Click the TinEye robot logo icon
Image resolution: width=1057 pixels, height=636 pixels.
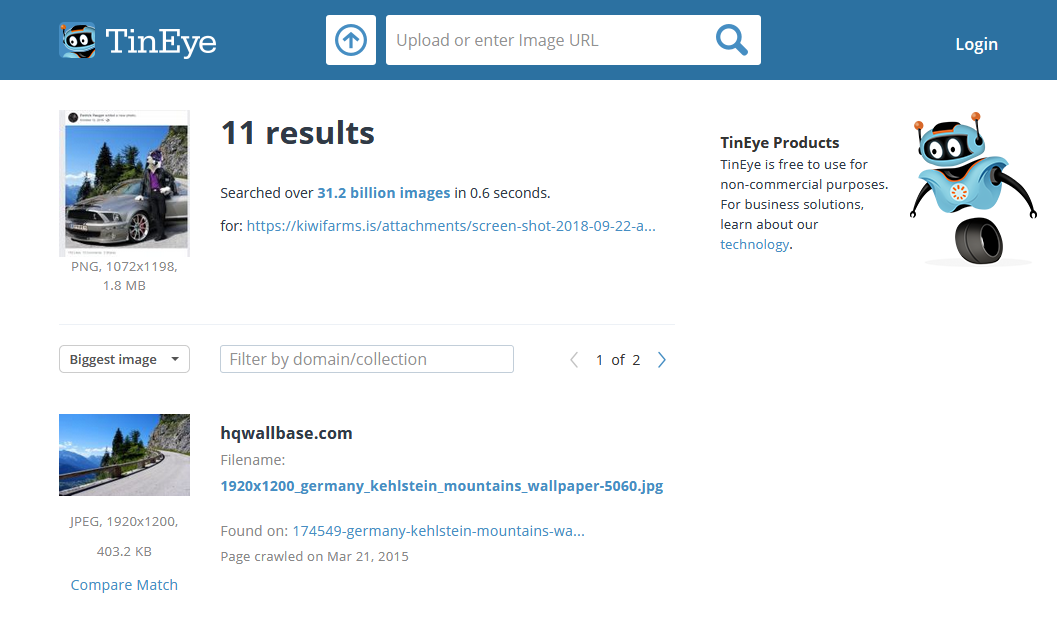tap(77, 40)
